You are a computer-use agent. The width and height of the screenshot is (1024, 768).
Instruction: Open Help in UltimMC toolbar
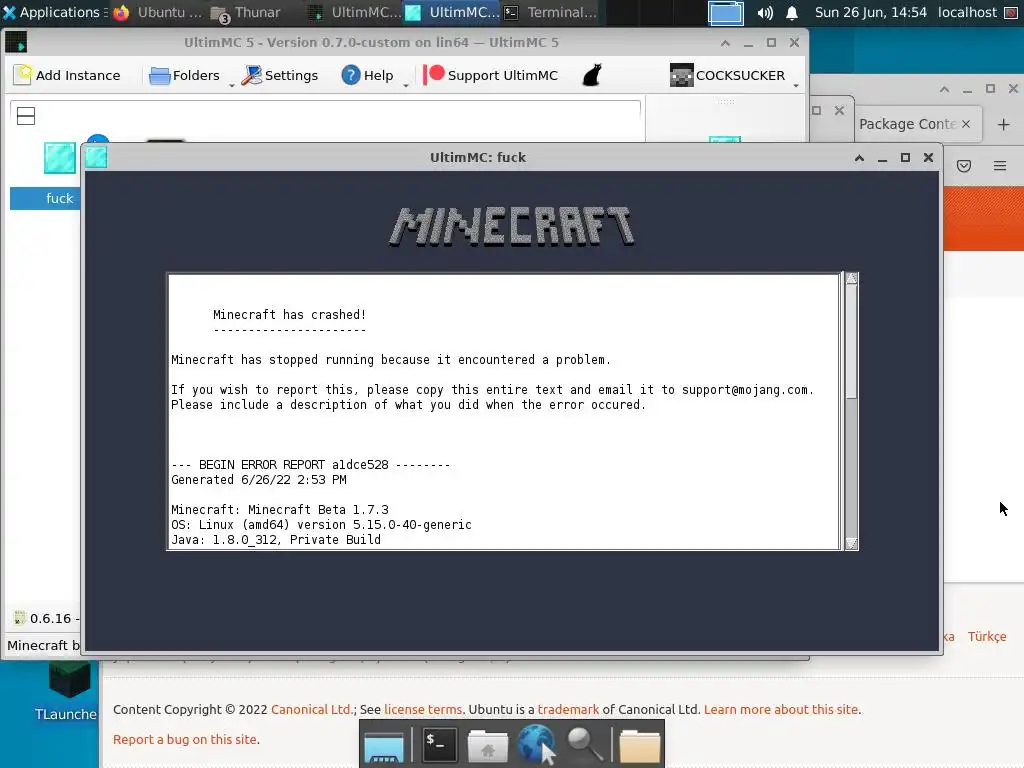click(367, 75)
